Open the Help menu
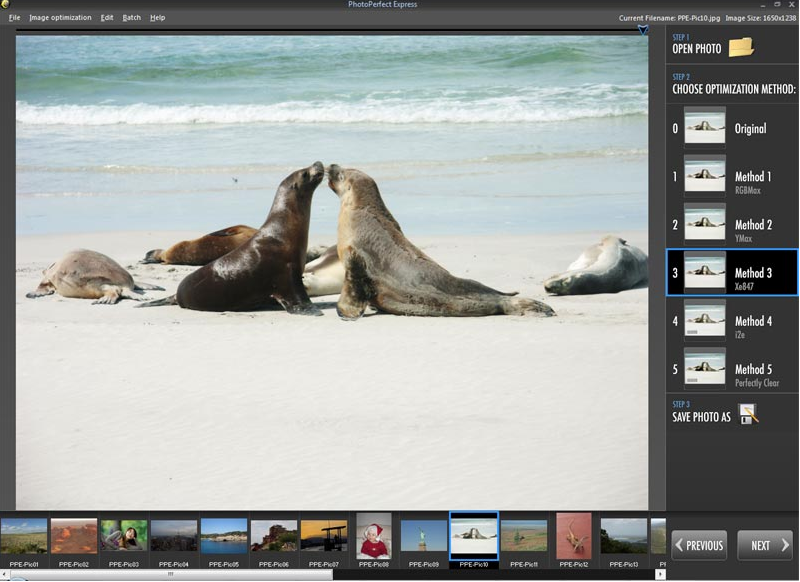 pos(157,18)
